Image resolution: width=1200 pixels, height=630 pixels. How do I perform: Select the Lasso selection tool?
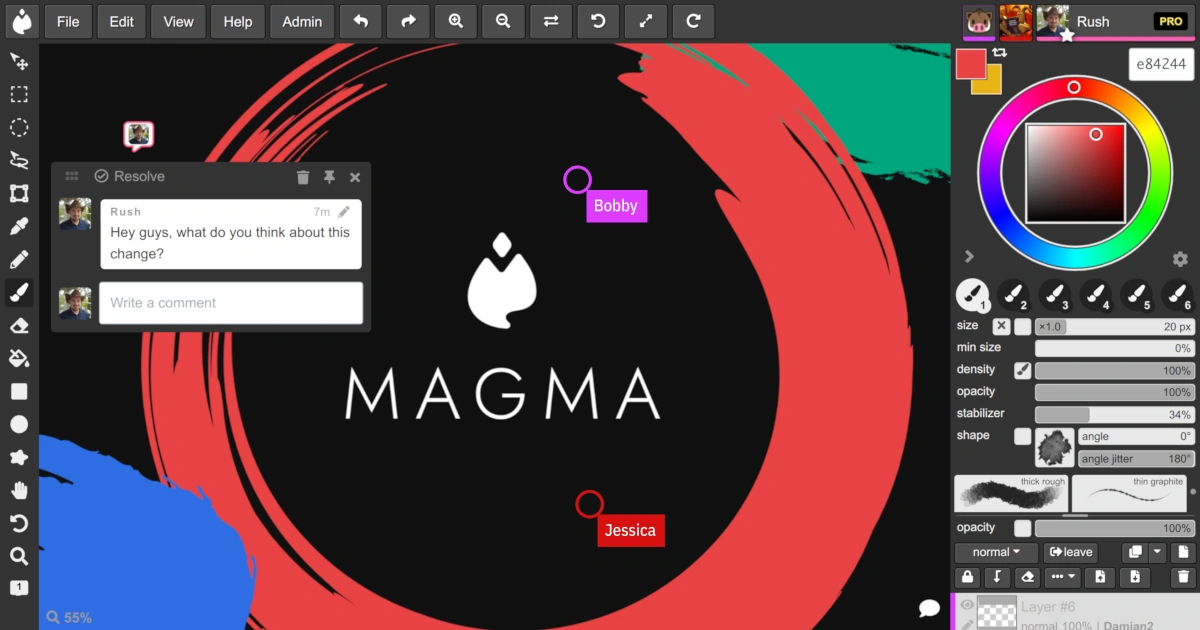coord(19,160)
